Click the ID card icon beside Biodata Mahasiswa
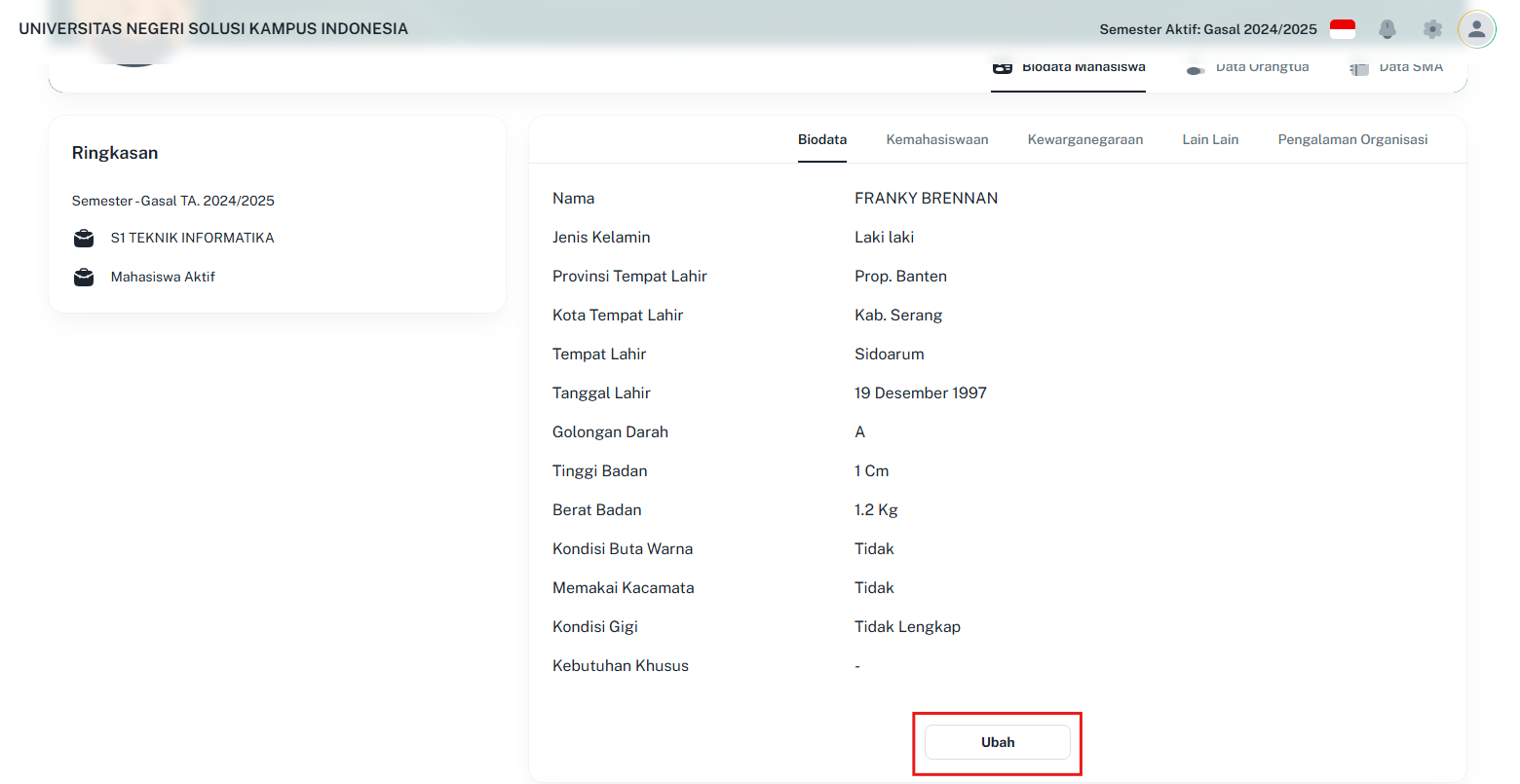This screenshot has width=1520, height=784. tap(1004, 66)
